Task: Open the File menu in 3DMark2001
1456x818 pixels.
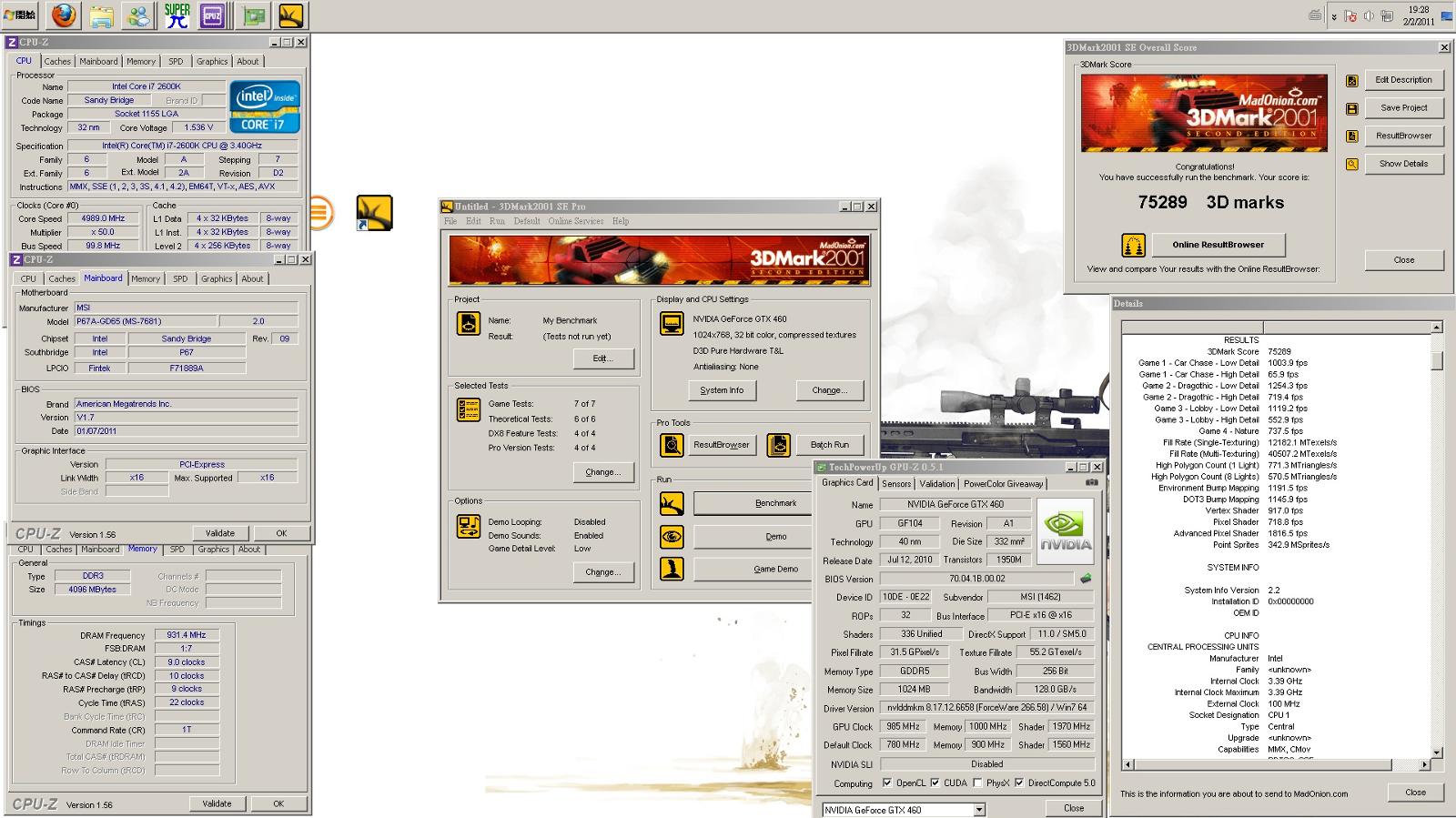Action: point(450,221)
